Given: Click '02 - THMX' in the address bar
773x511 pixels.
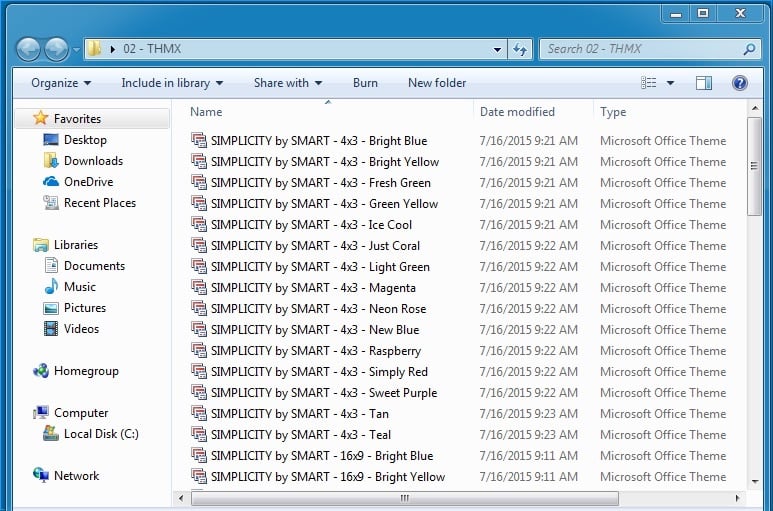Looking at the screenshot, I should tap(152, 49).
